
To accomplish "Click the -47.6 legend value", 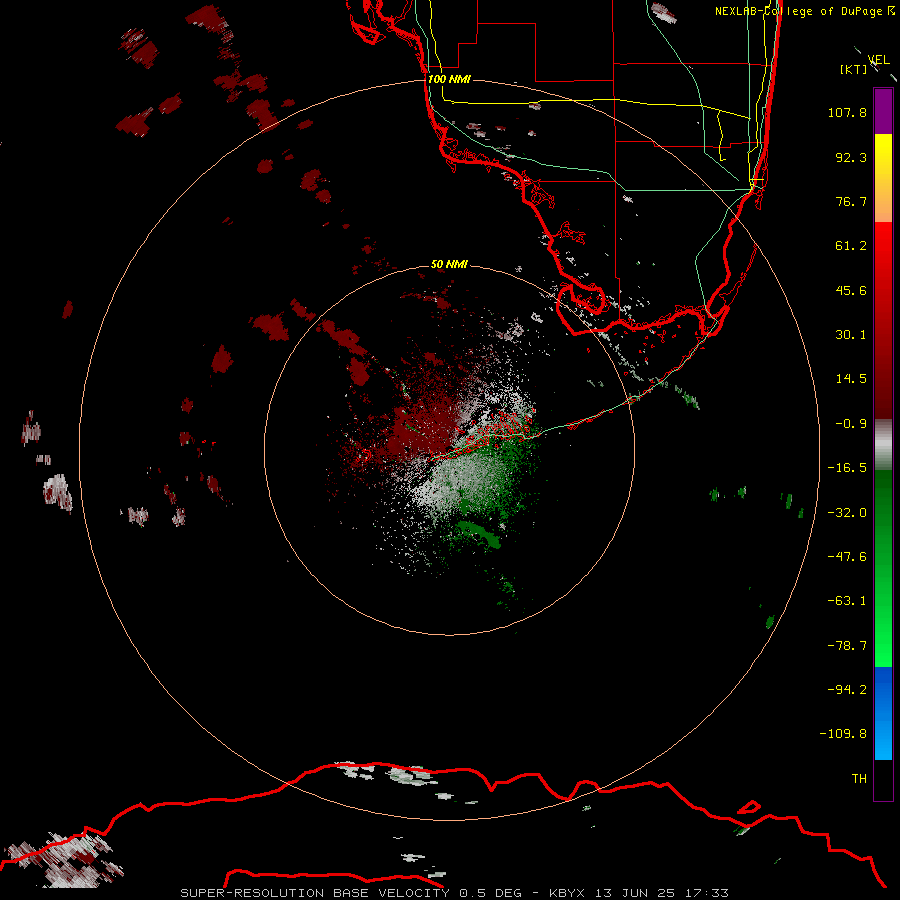I will 847,557.
